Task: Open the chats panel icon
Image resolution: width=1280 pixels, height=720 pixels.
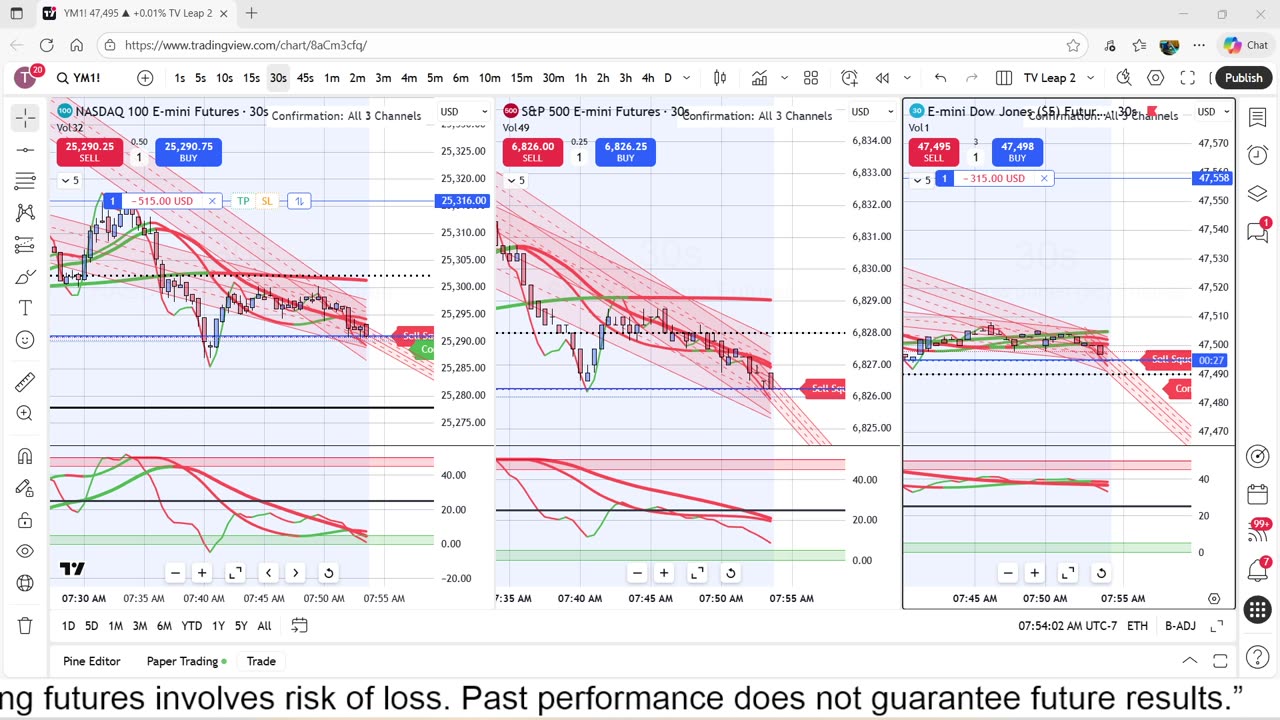Action: [1258, 232]
